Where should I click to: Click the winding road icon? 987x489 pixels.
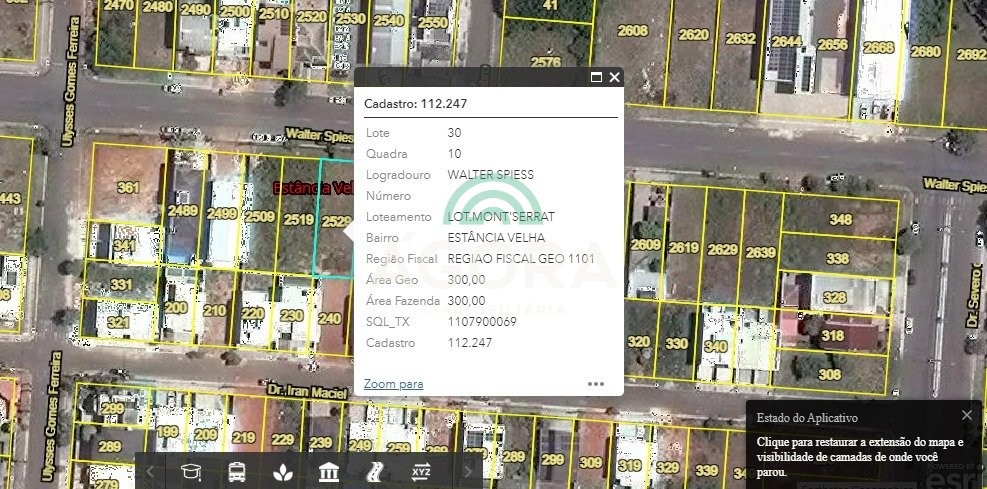pyautogui.click(x=376, y=471)
